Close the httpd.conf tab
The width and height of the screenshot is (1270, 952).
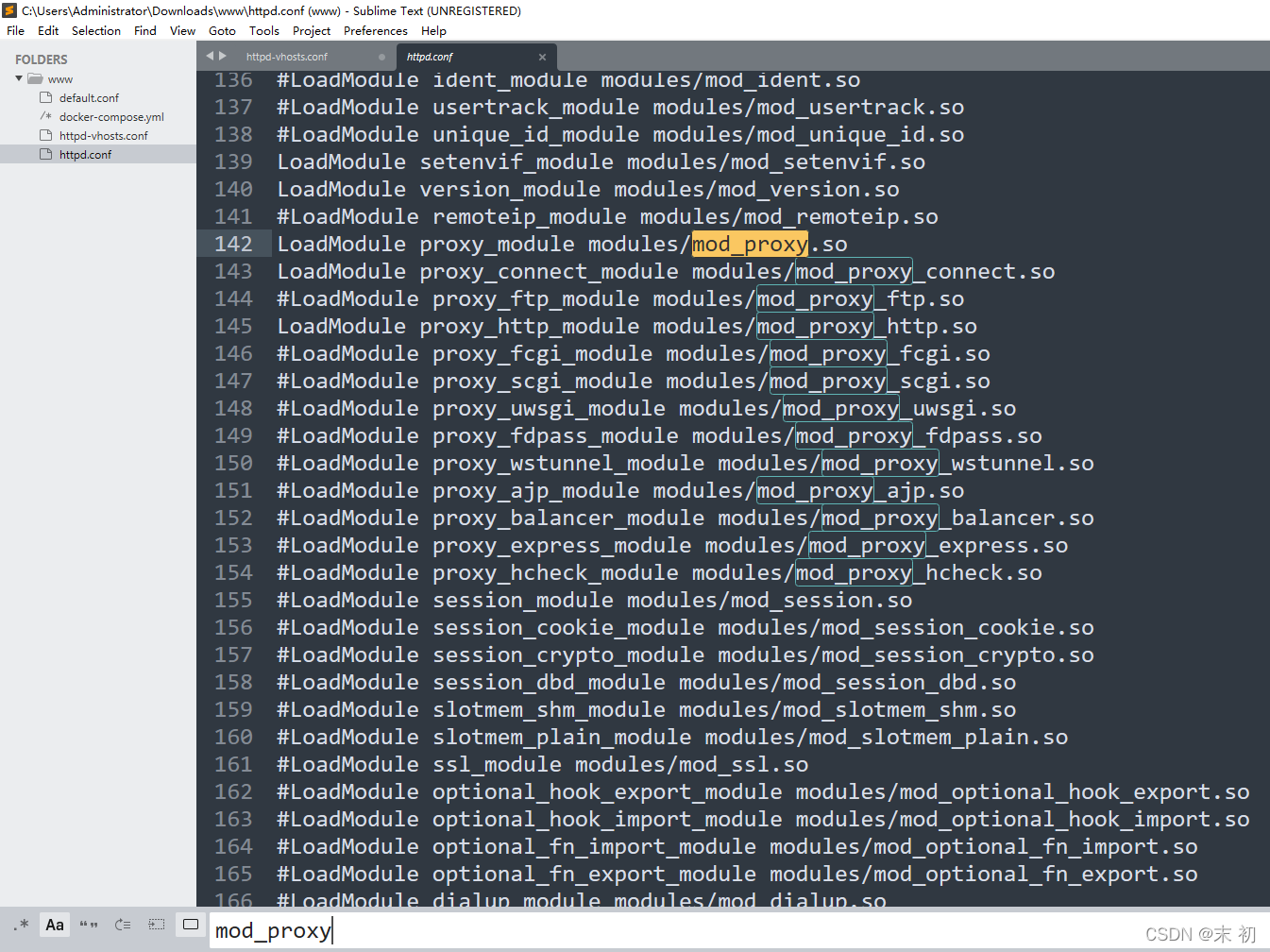pyautogui.click(x=542, y=57)
